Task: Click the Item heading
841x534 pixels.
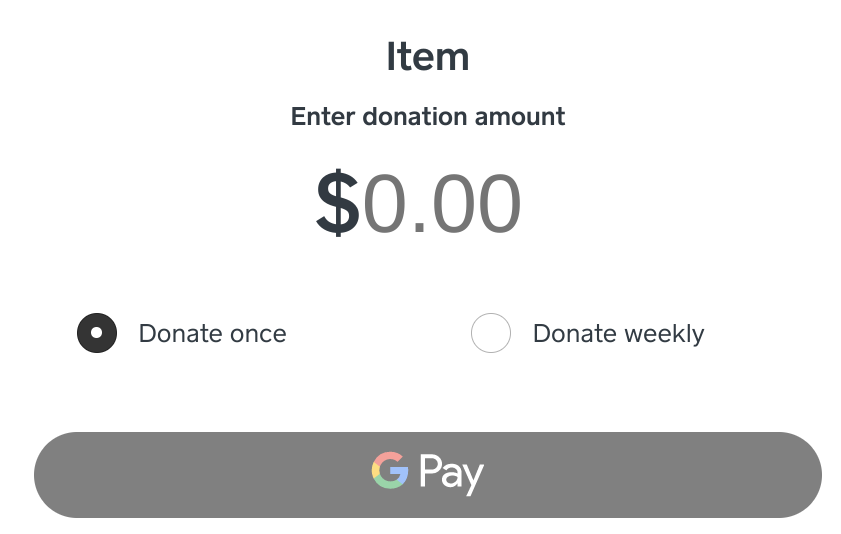Action: 428,57
